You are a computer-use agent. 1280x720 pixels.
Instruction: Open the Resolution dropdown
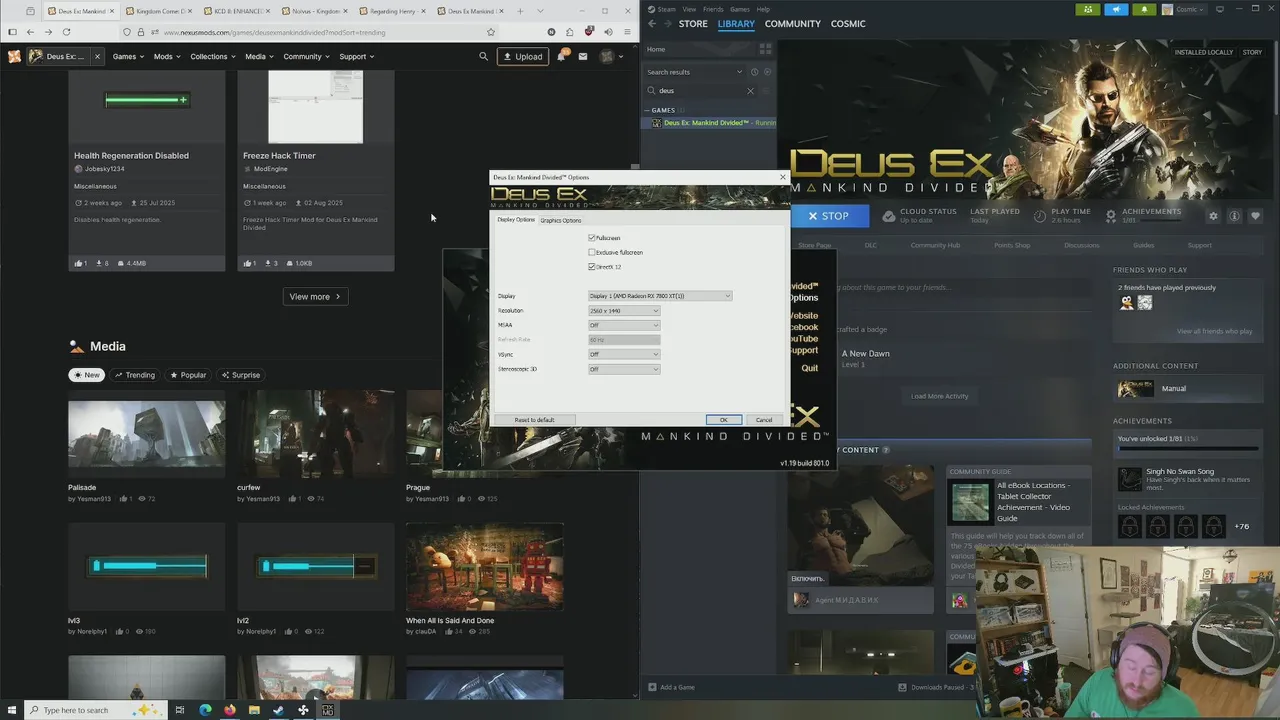[624, 311]
